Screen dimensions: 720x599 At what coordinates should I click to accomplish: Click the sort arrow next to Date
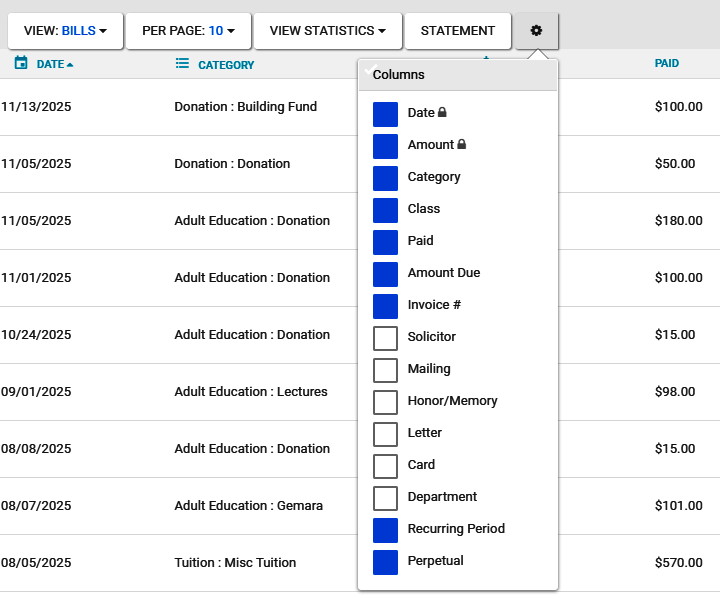click(70, 65)
